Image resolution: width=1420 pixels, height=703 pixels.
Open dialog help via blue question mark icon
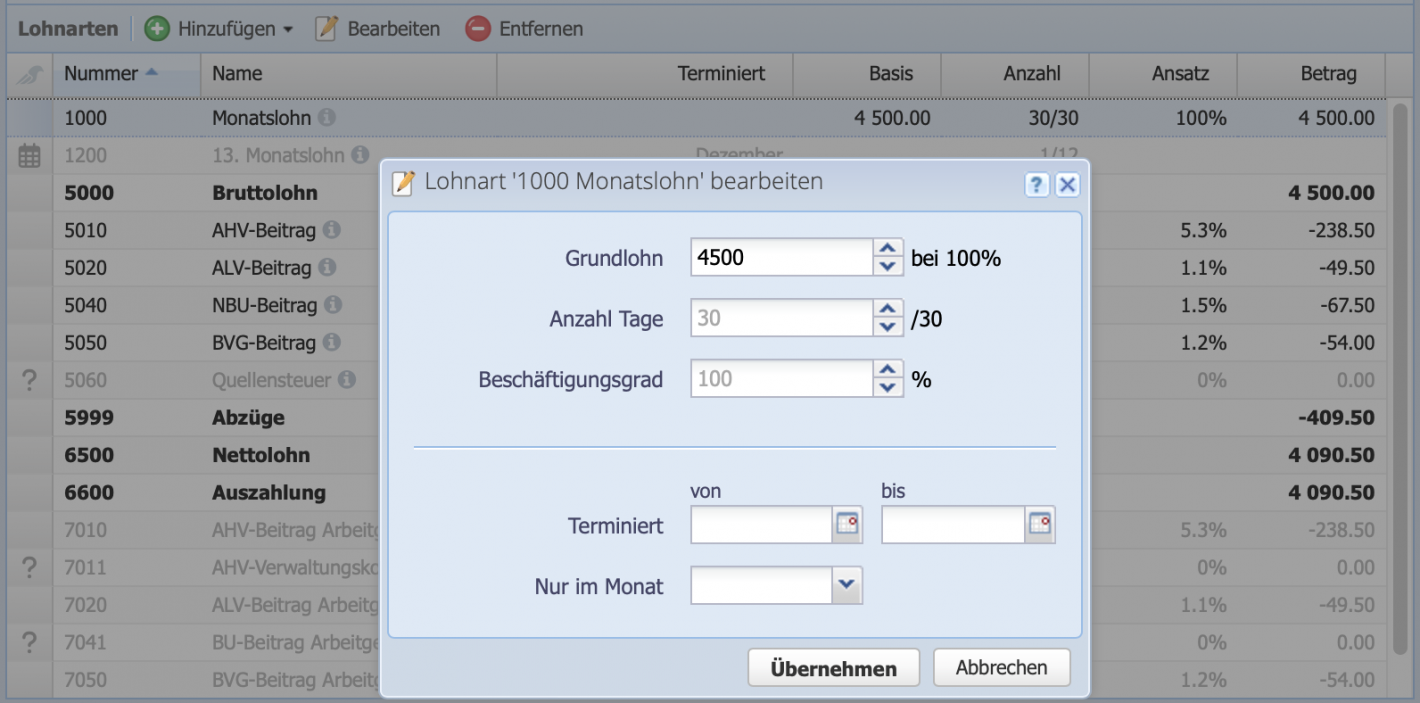point(1038,184)
